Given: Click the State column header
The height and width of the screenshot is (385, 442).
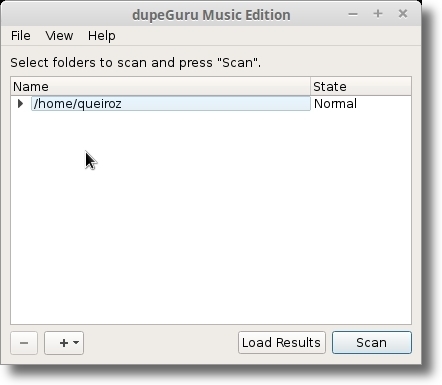Looking at the screenshot, I should click(361, 87).
